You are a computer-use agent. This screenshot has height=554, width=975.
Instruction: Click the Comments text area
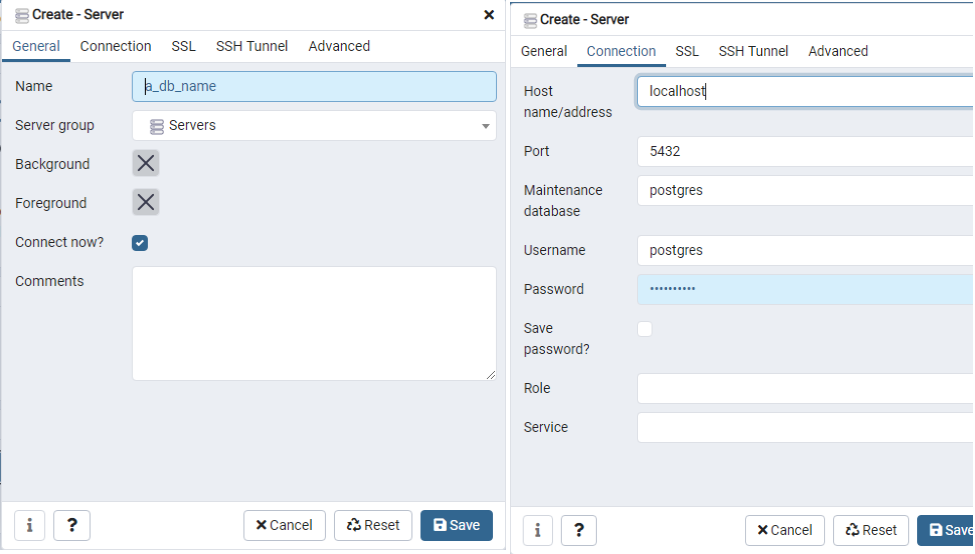pyautogui.click(x=314, y=323)
